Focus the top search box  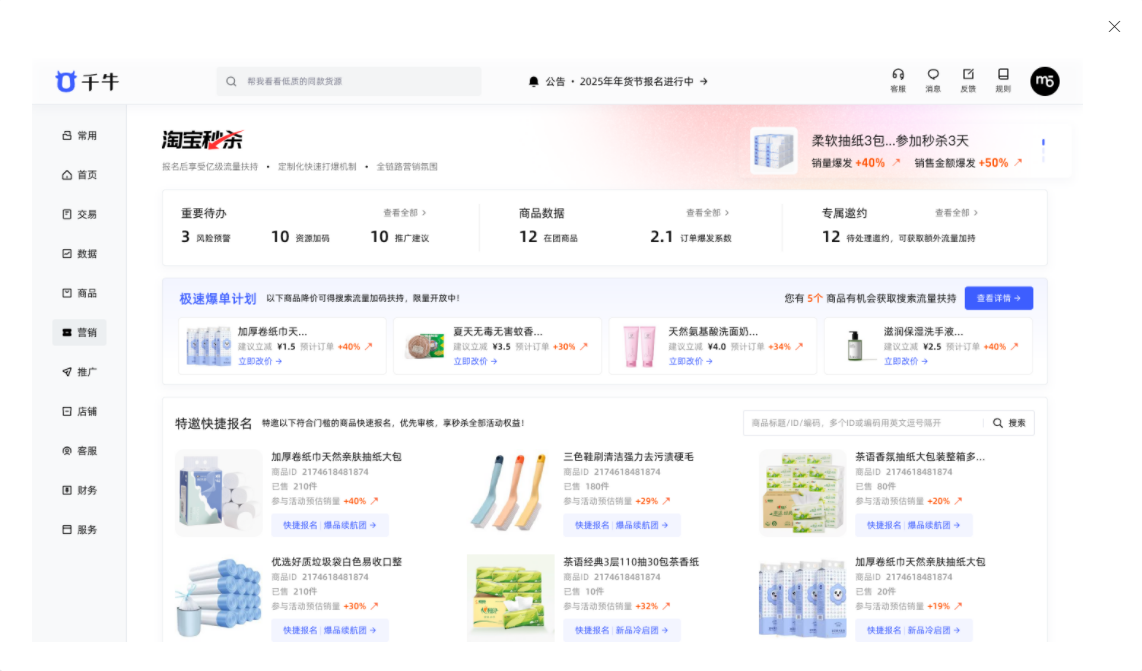pyautogui.click(x=349, y=82)
